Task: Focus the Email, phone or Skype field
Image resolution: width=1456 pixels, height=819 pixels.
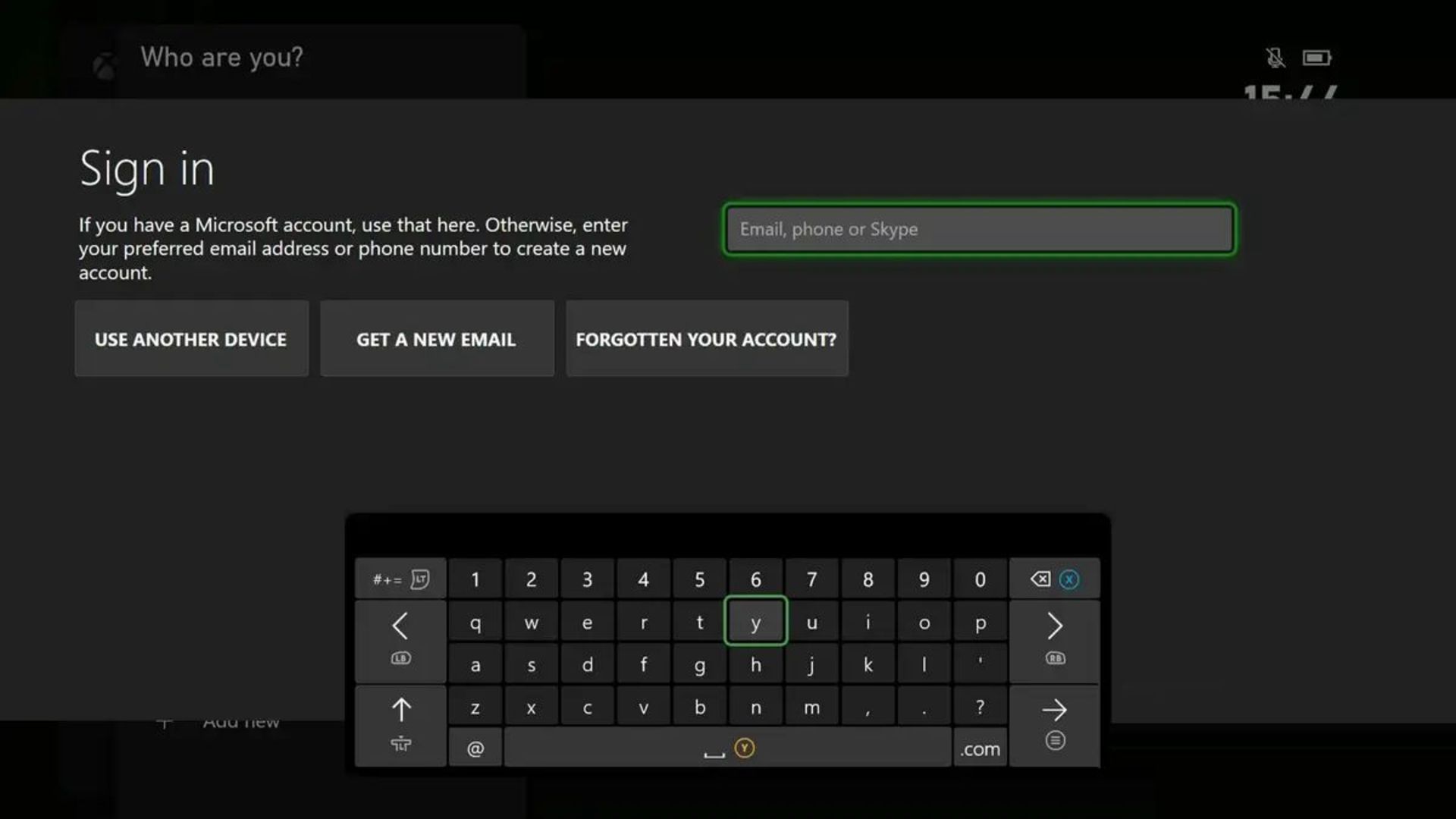Action: coord(979,229)
